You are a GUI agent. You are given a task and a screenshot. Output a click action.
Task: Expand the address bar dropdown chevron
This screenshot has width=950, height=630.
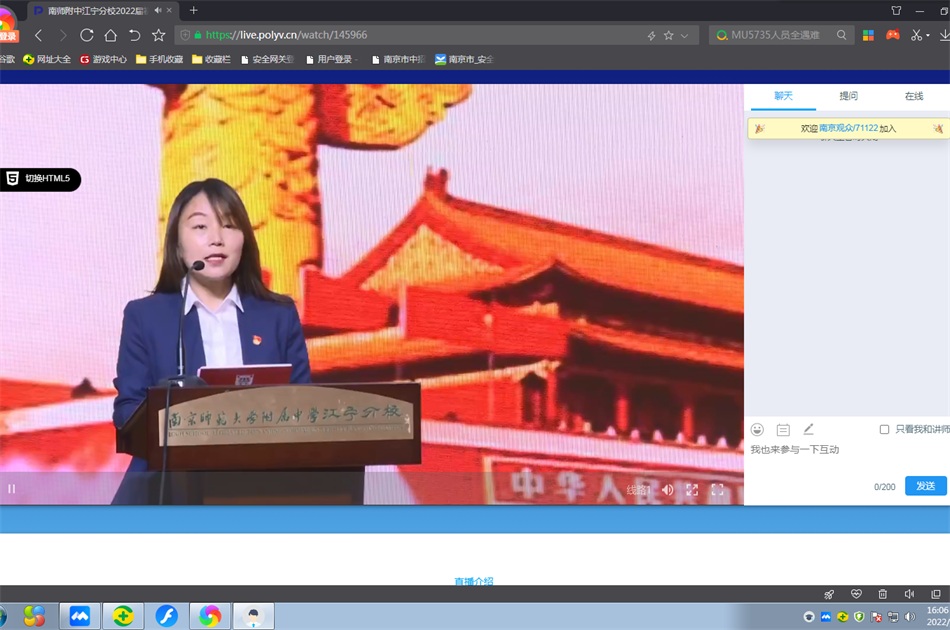pos(685,36)
